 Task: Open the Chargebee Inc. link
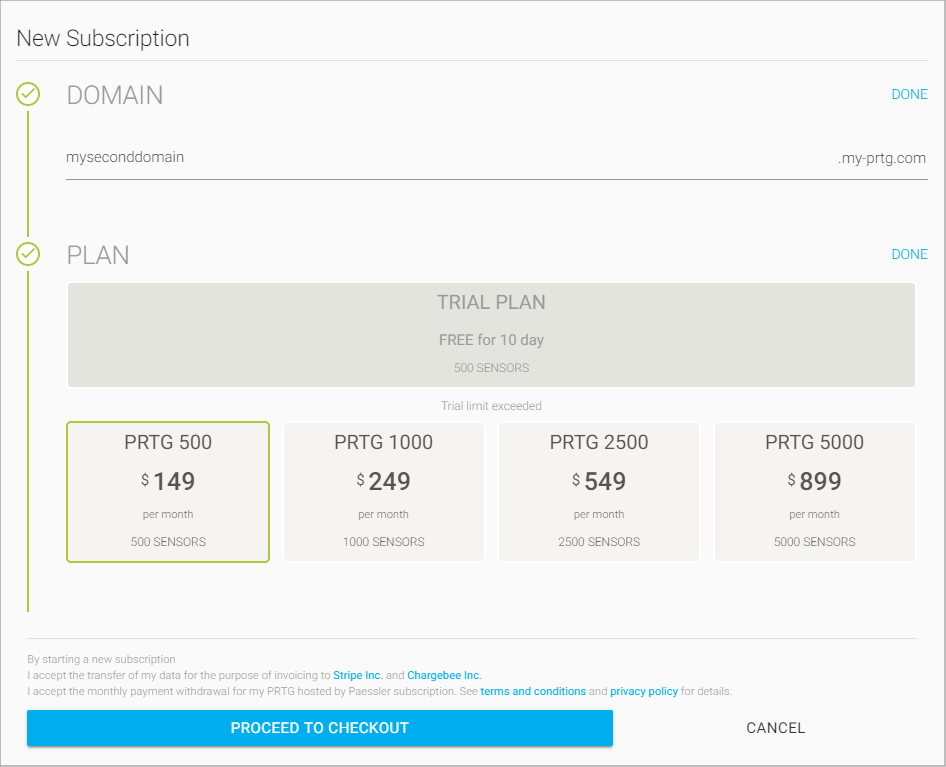(x=444, y=675)
